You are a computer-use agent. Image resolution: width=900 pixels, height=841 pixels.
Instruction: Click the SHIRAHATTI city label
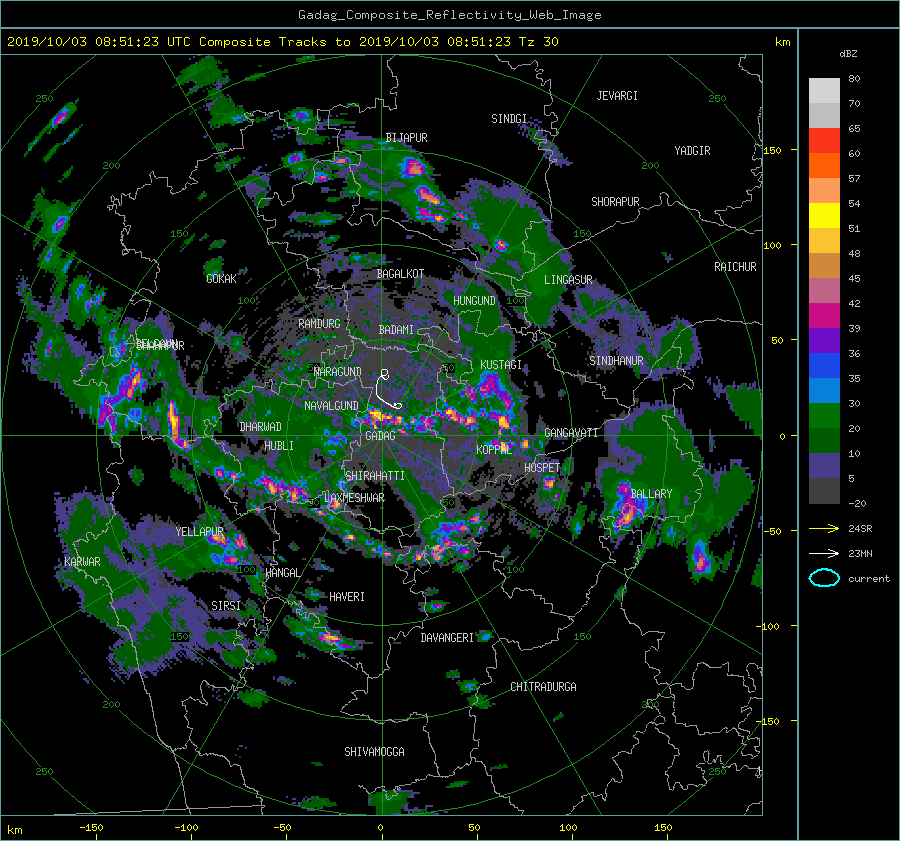(374, 476)
